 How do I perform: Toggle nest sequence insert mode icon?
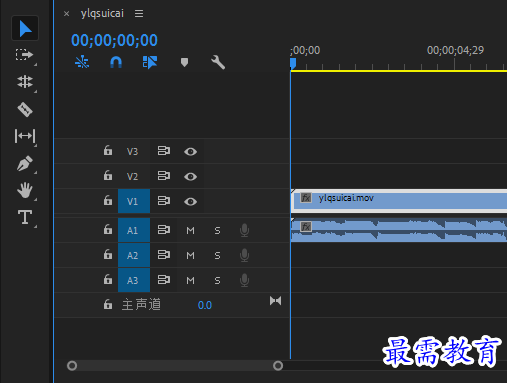pos(82,62)
